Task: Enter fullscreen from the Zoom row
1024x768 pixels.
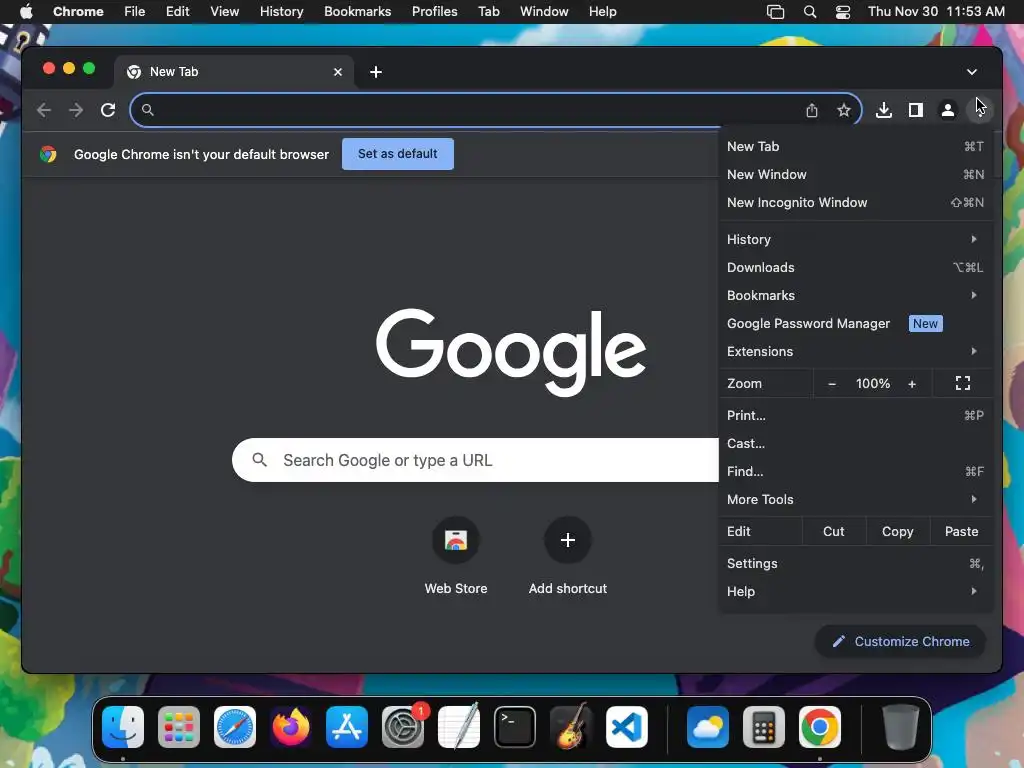Action: (963, 383)
